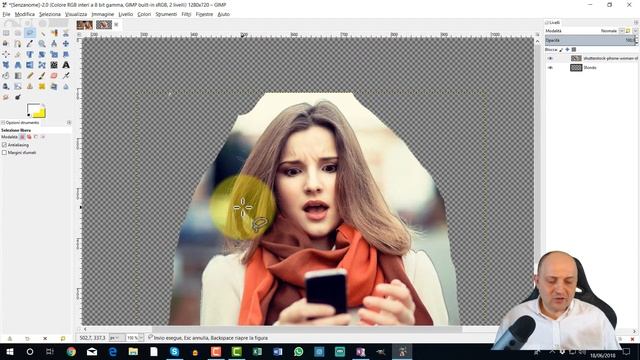Reset tool options to defaults

63,339
